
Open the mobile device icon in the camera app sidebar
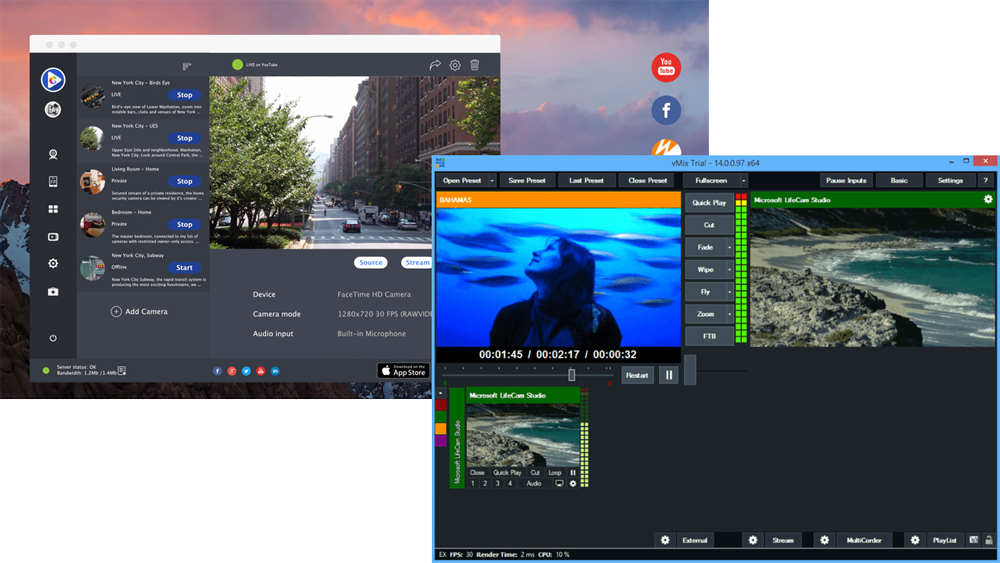click(x=53, y=182)
